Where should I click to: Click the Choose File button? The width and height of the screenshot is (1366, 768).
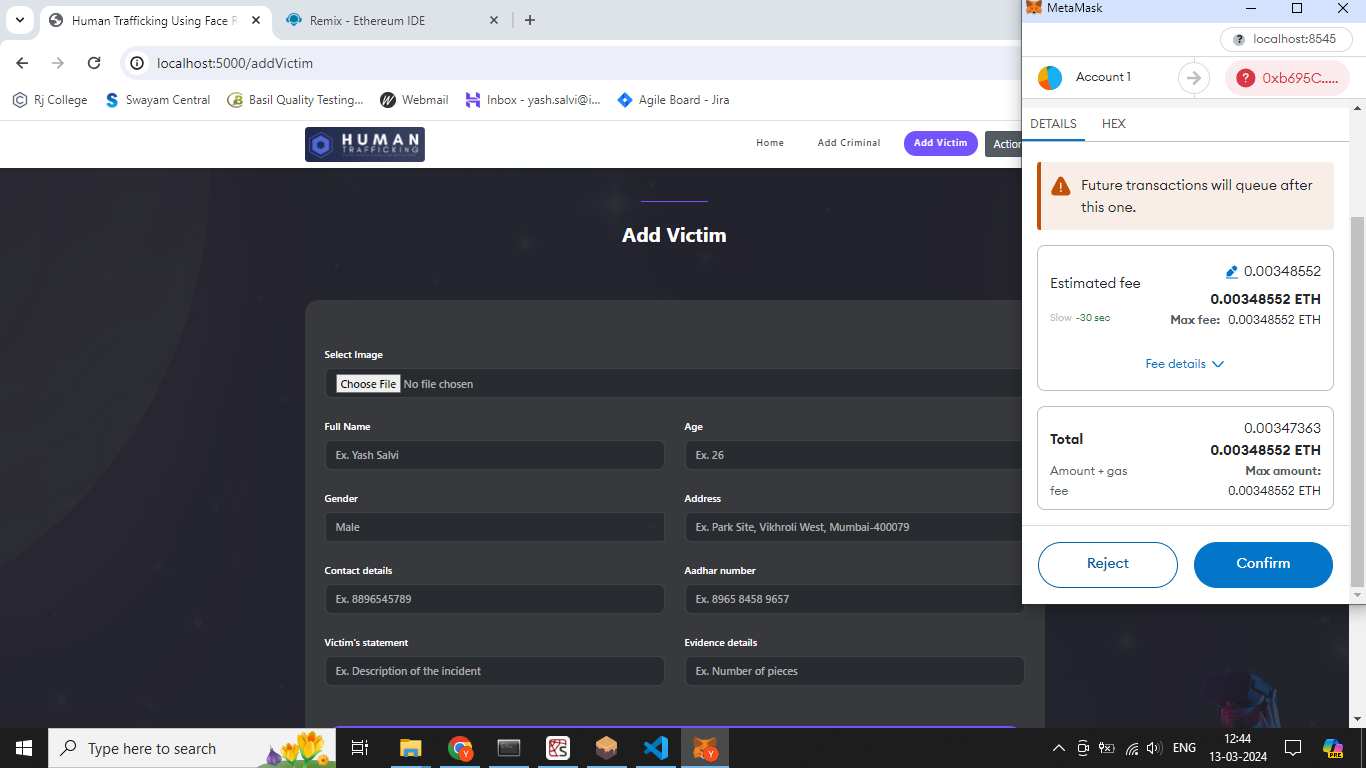click(x=368, y=384)
